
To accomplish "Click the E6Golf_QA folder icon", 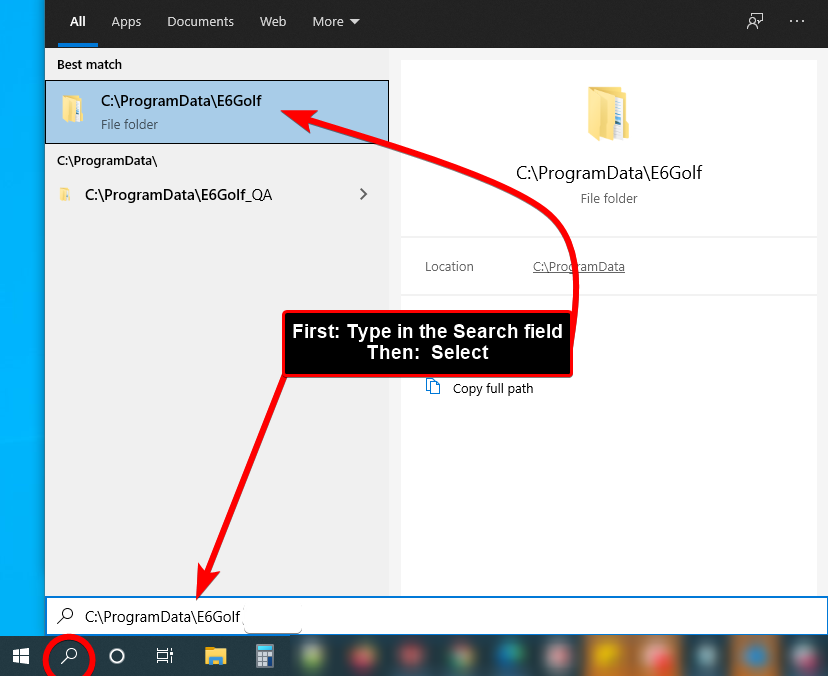I will pos(65,194).
